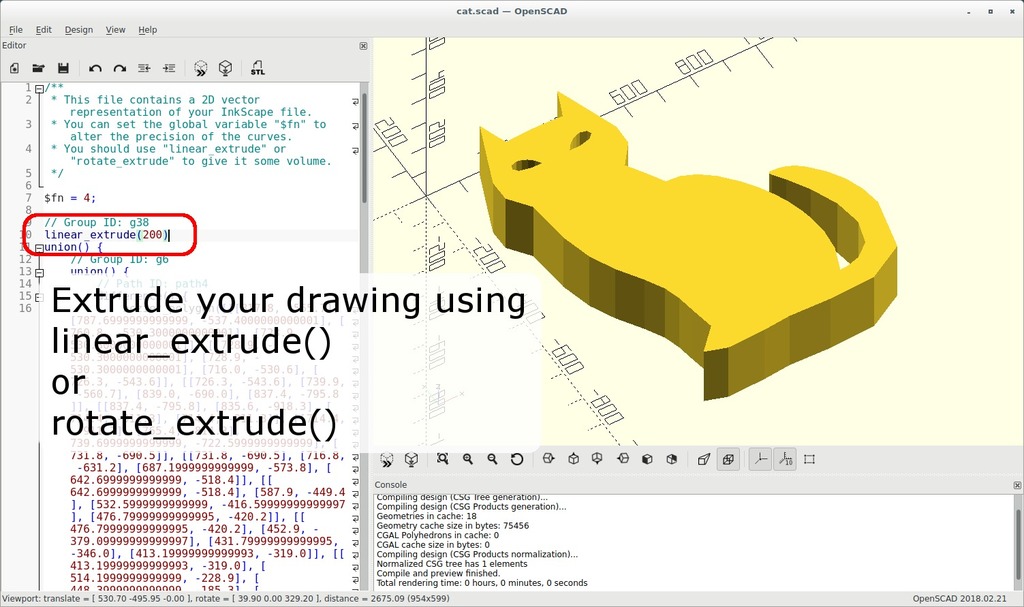Collapse the union block on line 11

[x=38, y=247]
